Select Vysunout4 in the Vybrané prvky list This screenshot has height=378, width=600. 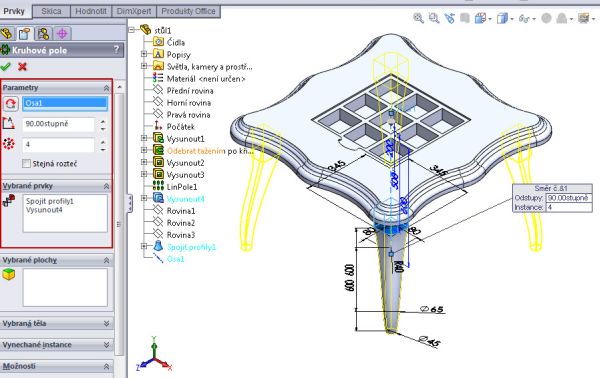click(44, 210)
